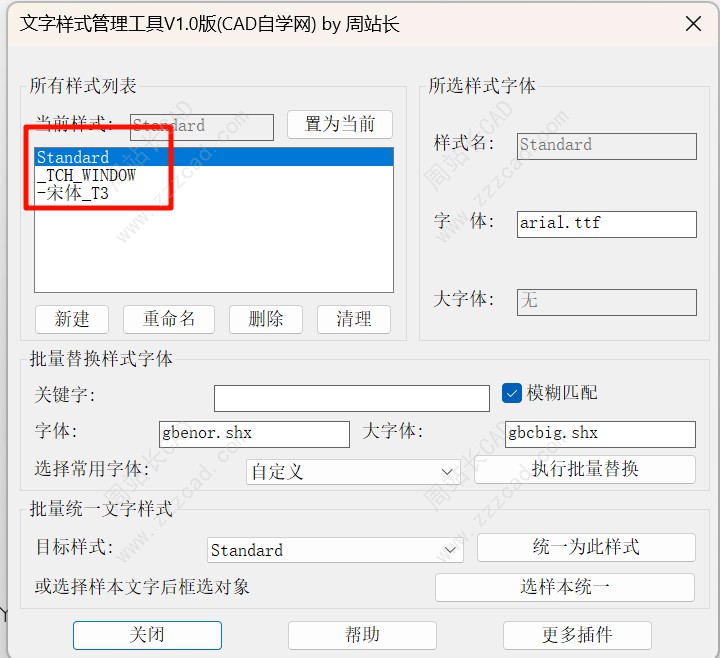Click the gbenor.shx font input field
Viewport: 720px width, 658px height.
click(x=254, y=433)
